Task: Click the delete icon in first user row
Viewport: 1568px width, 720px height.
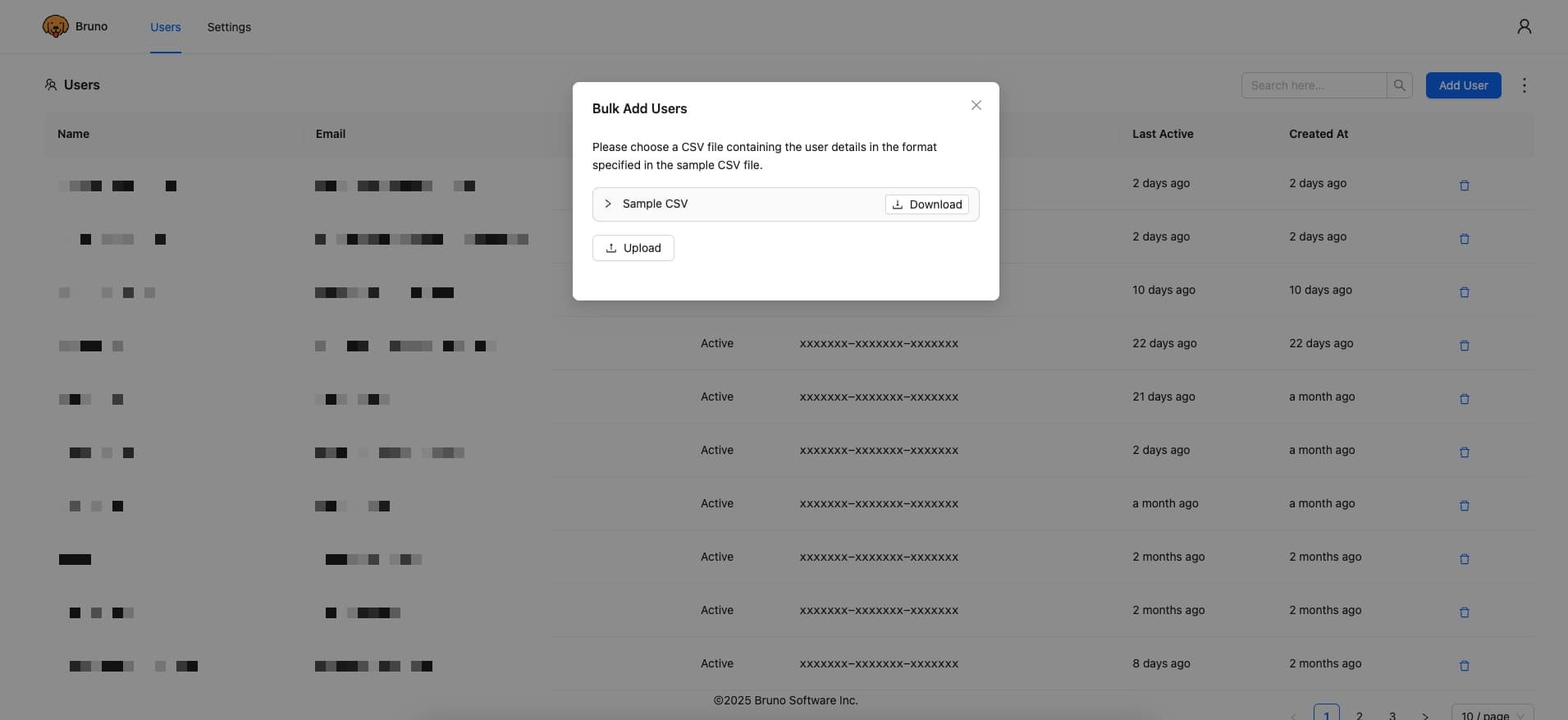Action: [1464, 186]
